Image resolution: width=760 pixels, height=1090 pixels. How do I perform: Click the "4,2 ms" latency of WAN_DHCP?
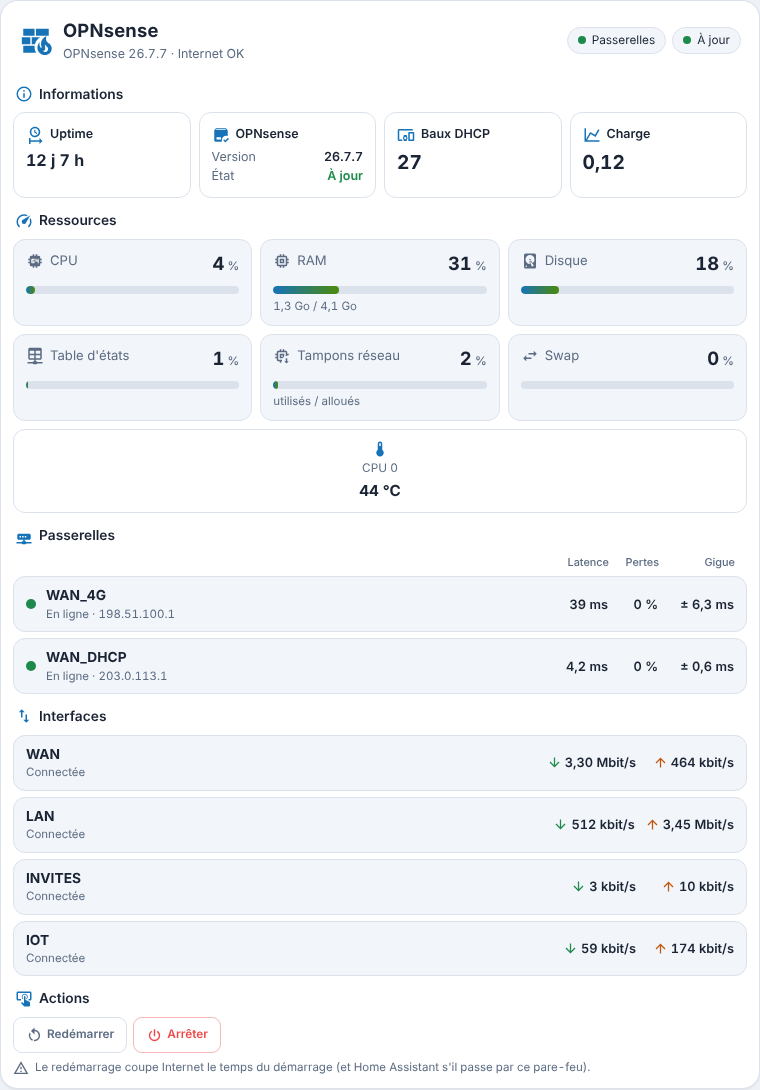pyautogui.click(x=587, y=667)
